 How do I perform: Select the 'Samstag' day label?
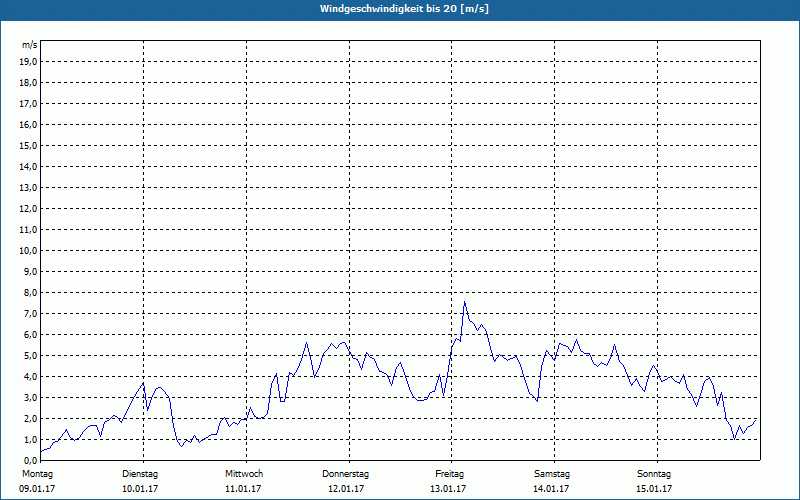pyautogui.click(x=552, y=474)
